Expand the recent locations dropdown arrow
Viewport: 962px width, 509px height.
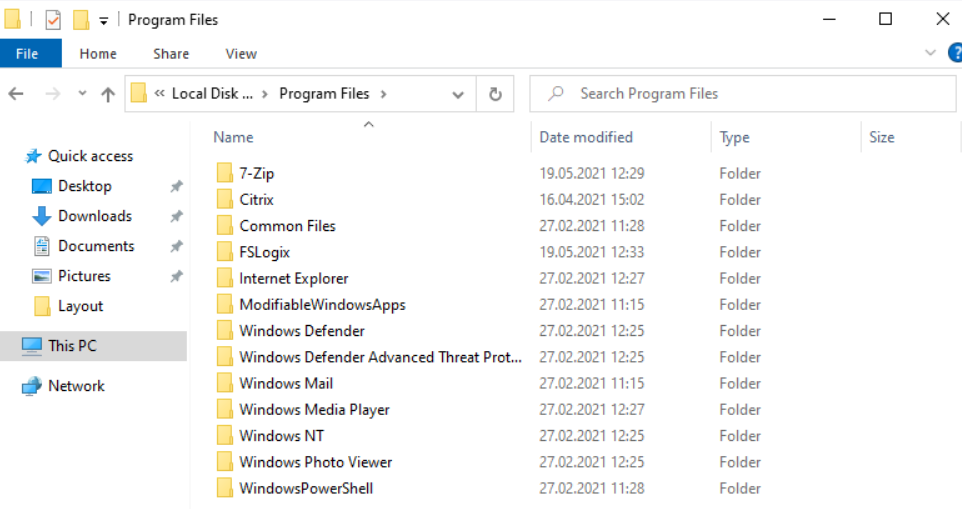pyautogui.click(x=82, y=94)
